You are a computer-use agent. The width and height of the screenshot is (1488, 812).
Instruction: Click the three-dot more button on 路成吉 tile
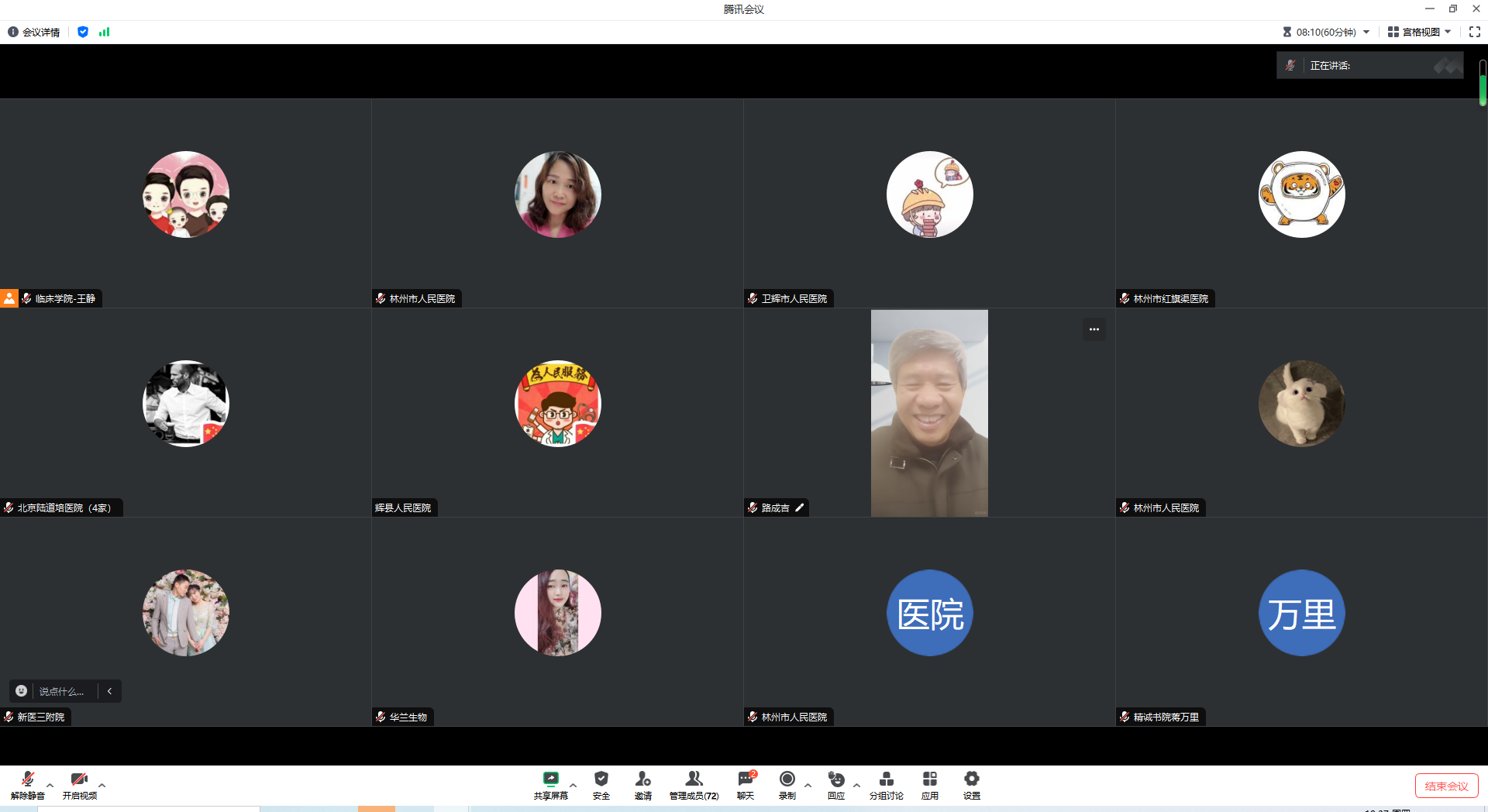(x=1094, y=329)
